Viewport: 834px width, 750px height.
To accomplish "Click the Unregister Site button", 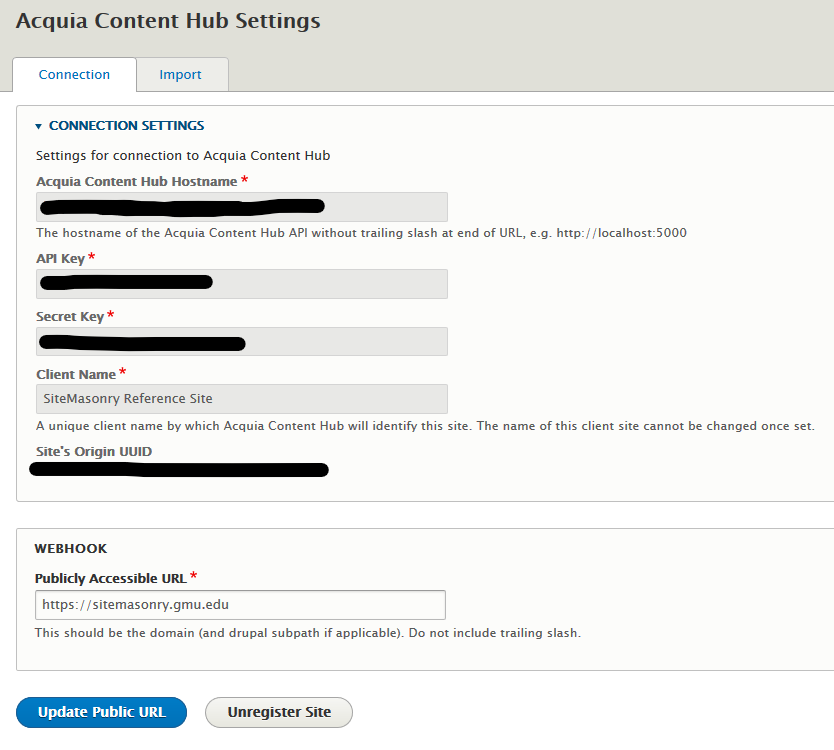I will click(x=278, y=712).
